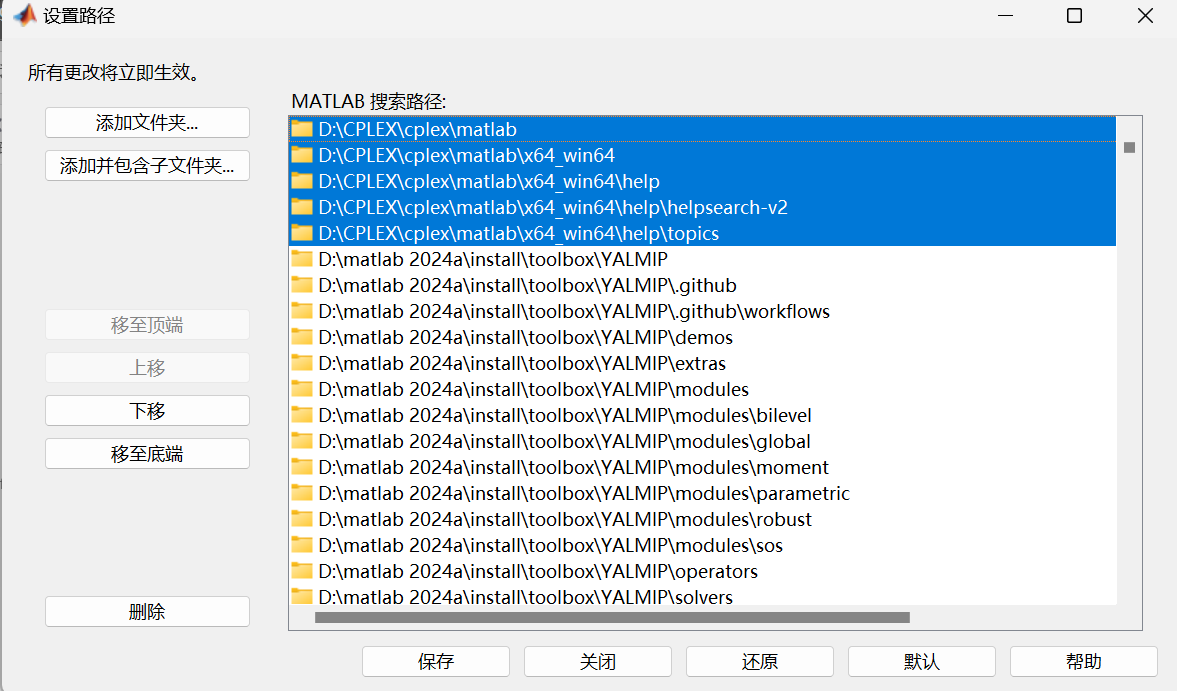Select path ending x64_win64\help
The image size is (1177, 691).
(703, 182)
